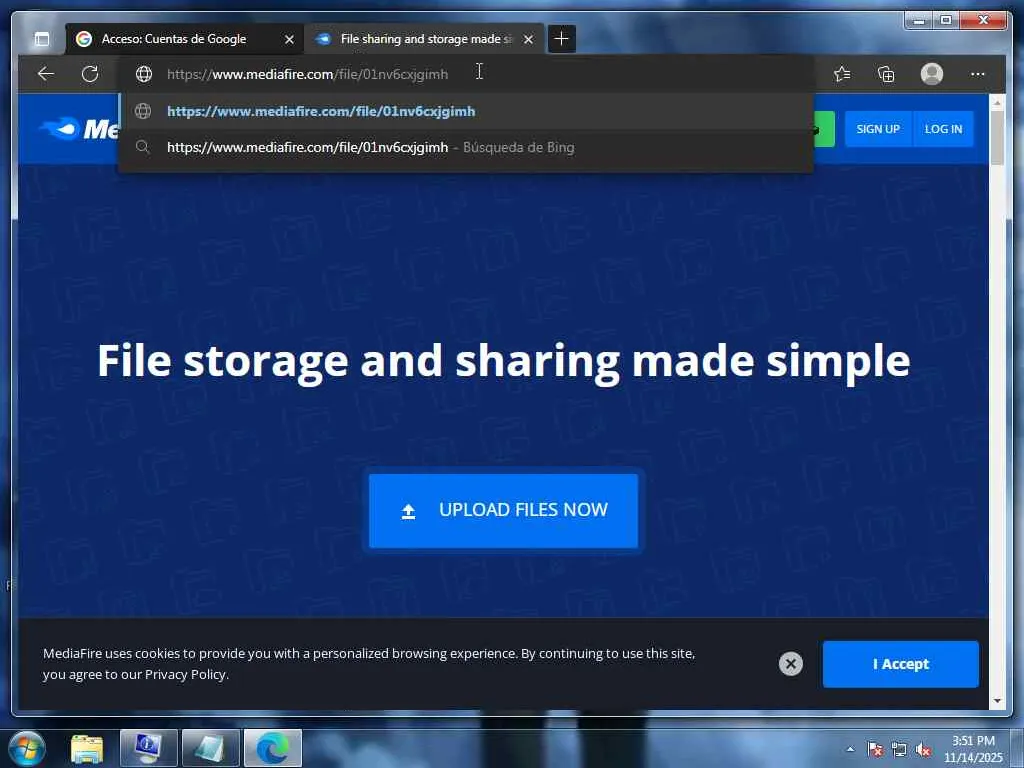Open the tab actions menu icon
This screenshot has height=768, width=1024.
pyautogui.click(x=42, y=39)
